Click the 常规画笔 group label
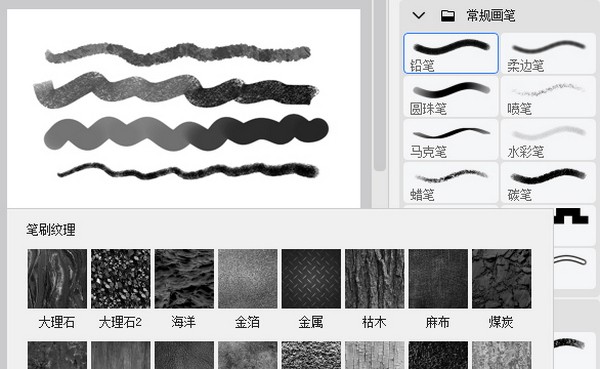 (x=491, y=16)
